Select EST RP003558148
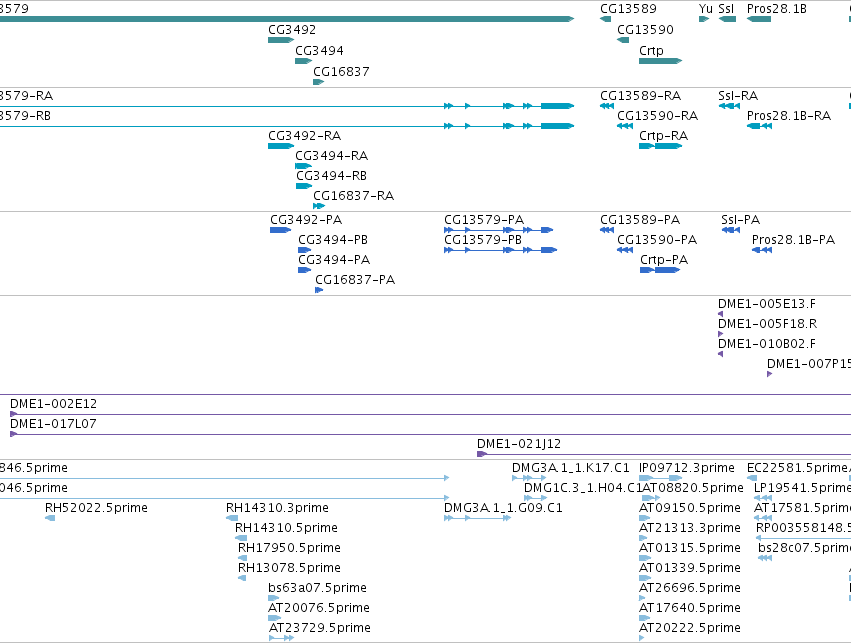 click(x=803, y=538)
